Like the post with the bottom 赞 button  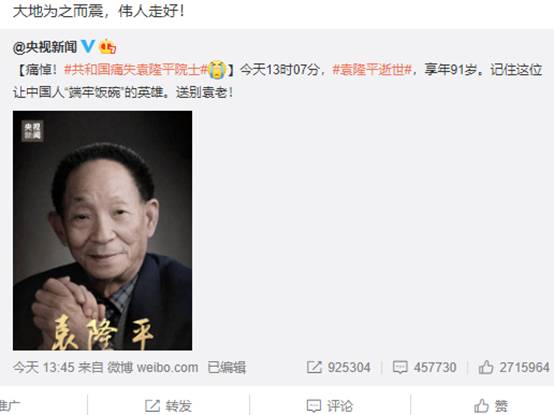[491, 406]
